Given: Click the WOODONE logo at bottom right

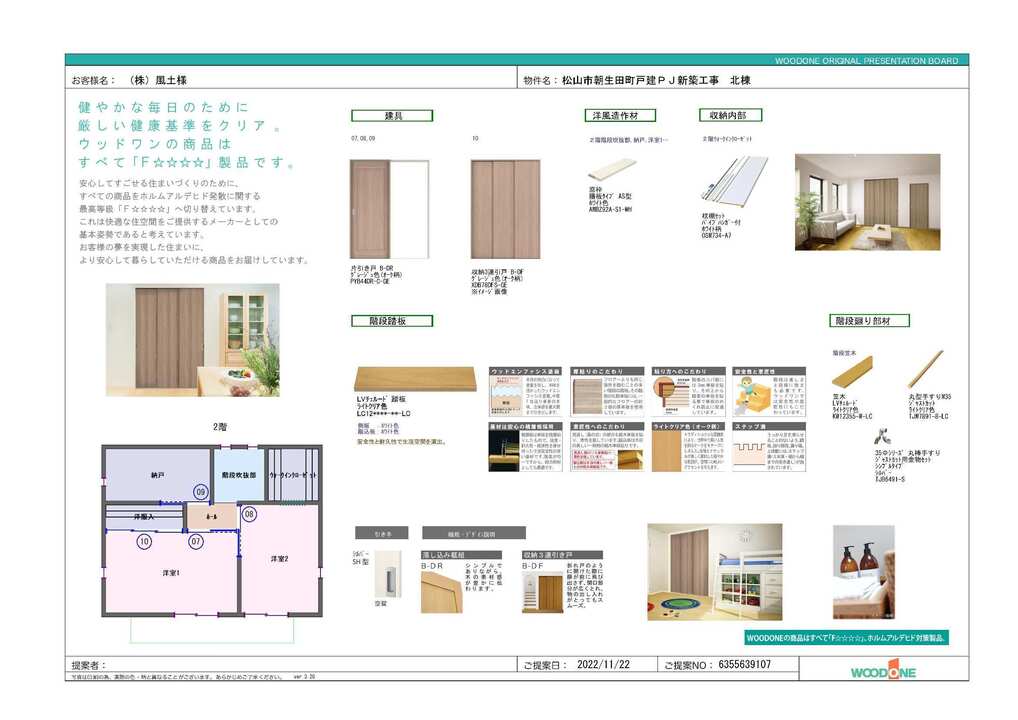Looking at the screenshot, I should 882,672.
